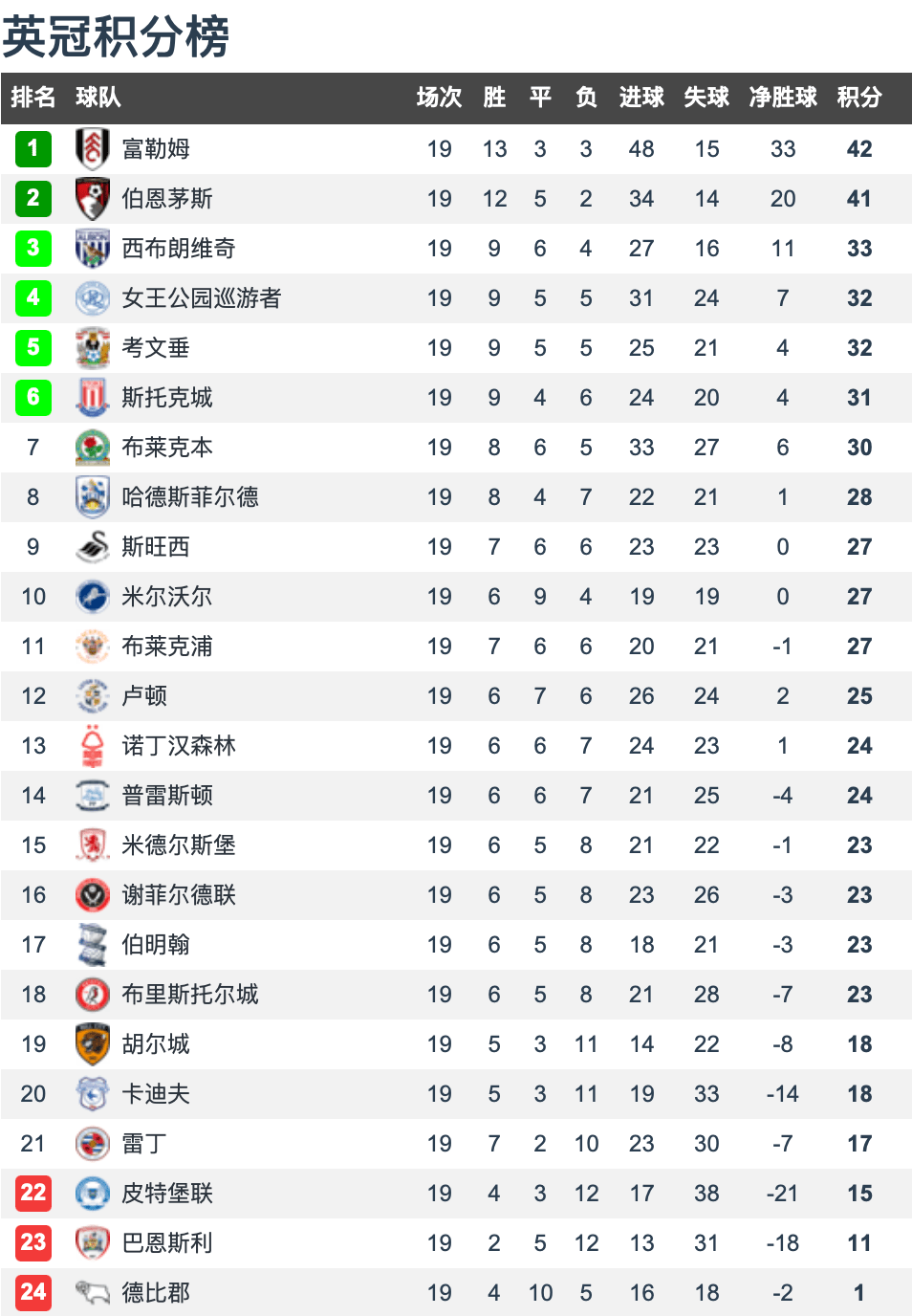Select the 雷丁 row team name
Image resolution: width=912 pixels, height=1316 pixels.
[144, 1144]
